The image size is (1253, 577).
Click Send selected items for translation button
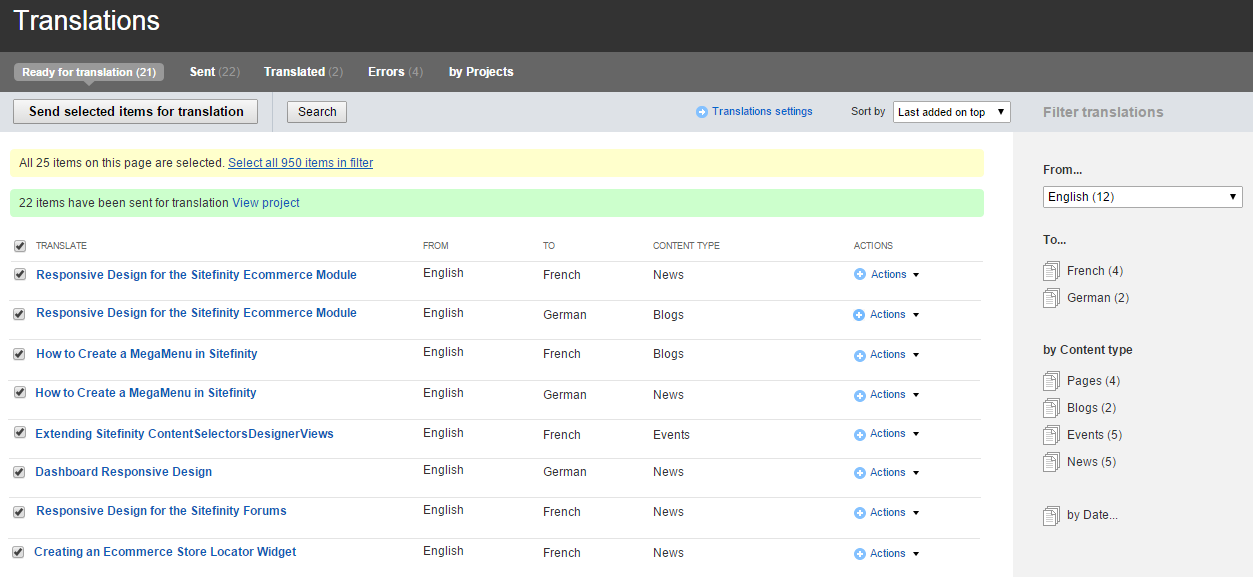coord(136,112)
